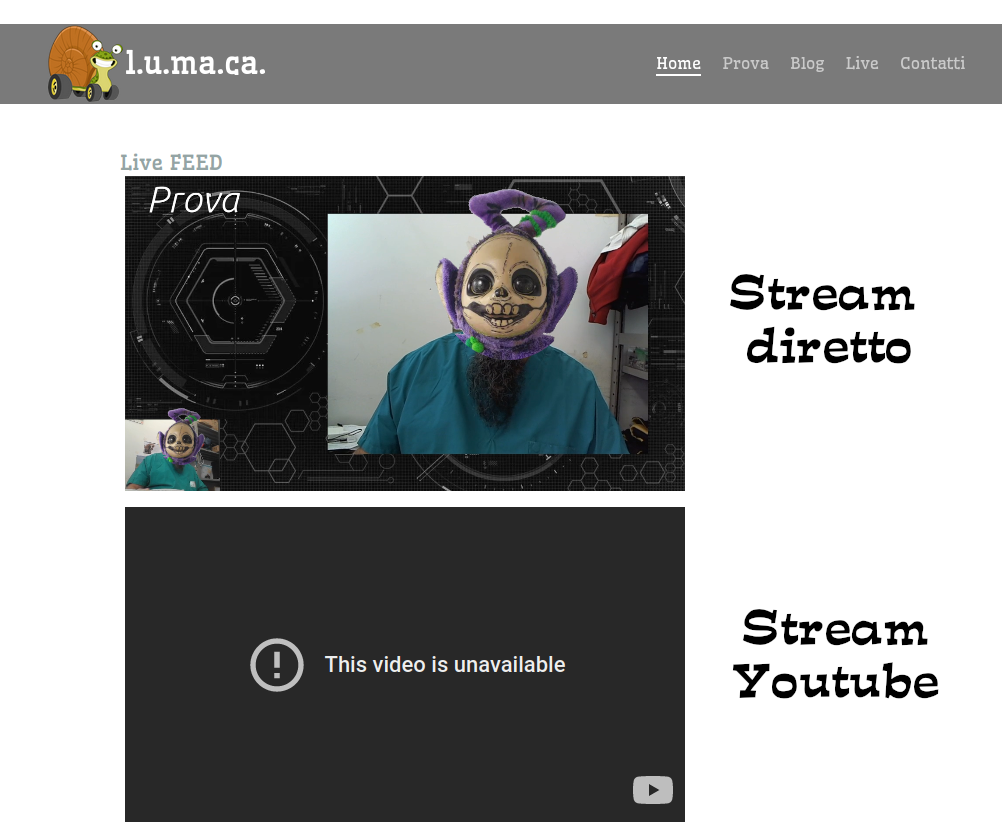1002x836 pixels.
Task: Click the main webcam feed with the masked person
Action: pos(488,334)
